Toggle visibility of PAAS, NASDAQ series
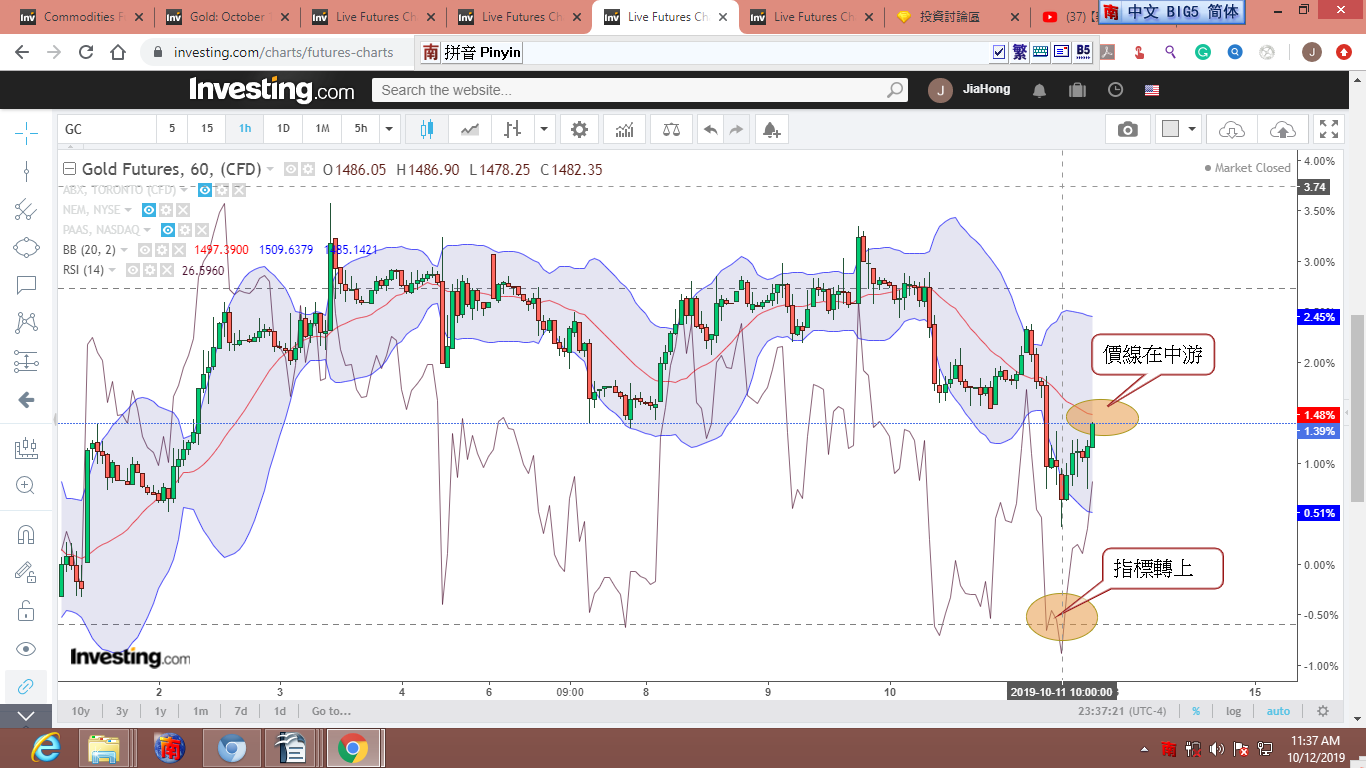The height and width of the screenshot is (768, 1366). 169,230
